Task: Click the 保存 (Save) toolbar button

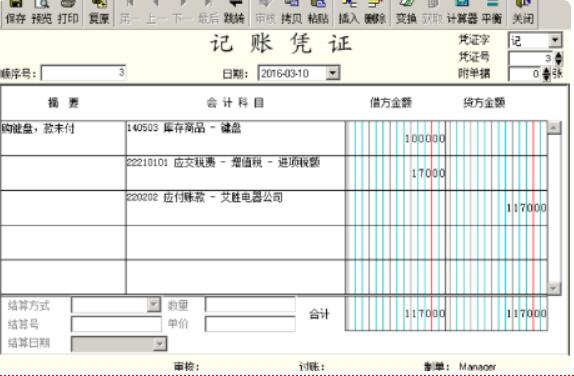Action: (x=15, y=12)
